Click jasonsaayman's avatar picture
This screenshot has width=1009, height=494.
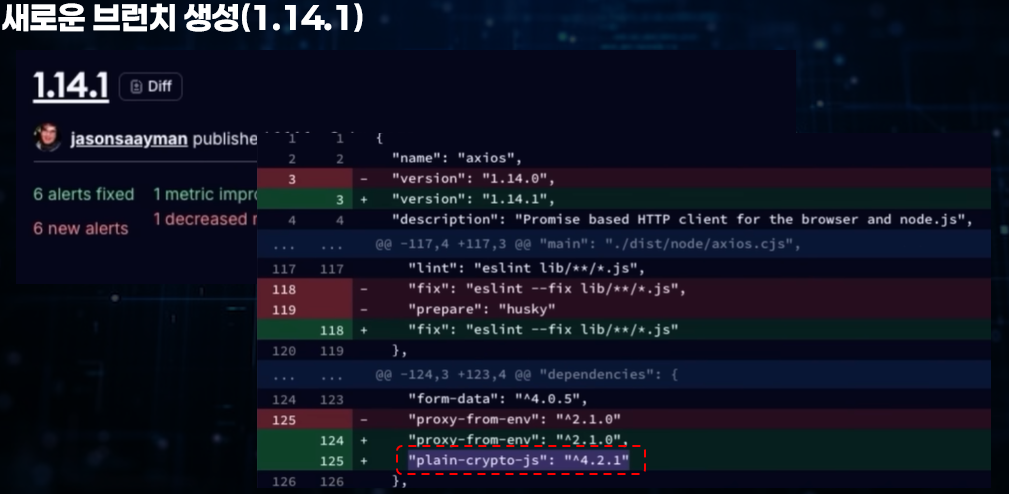coord(48,138)
